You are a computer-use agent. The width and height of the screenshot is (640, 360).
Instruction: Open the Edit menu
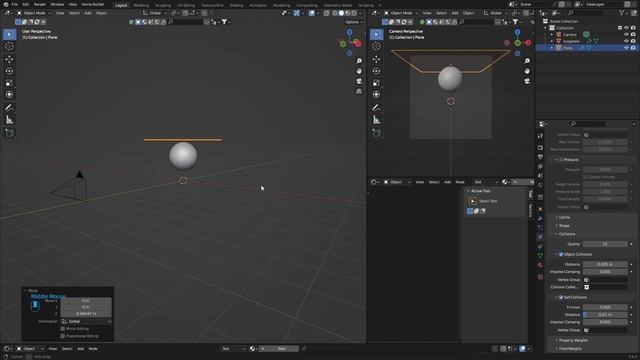26,4
